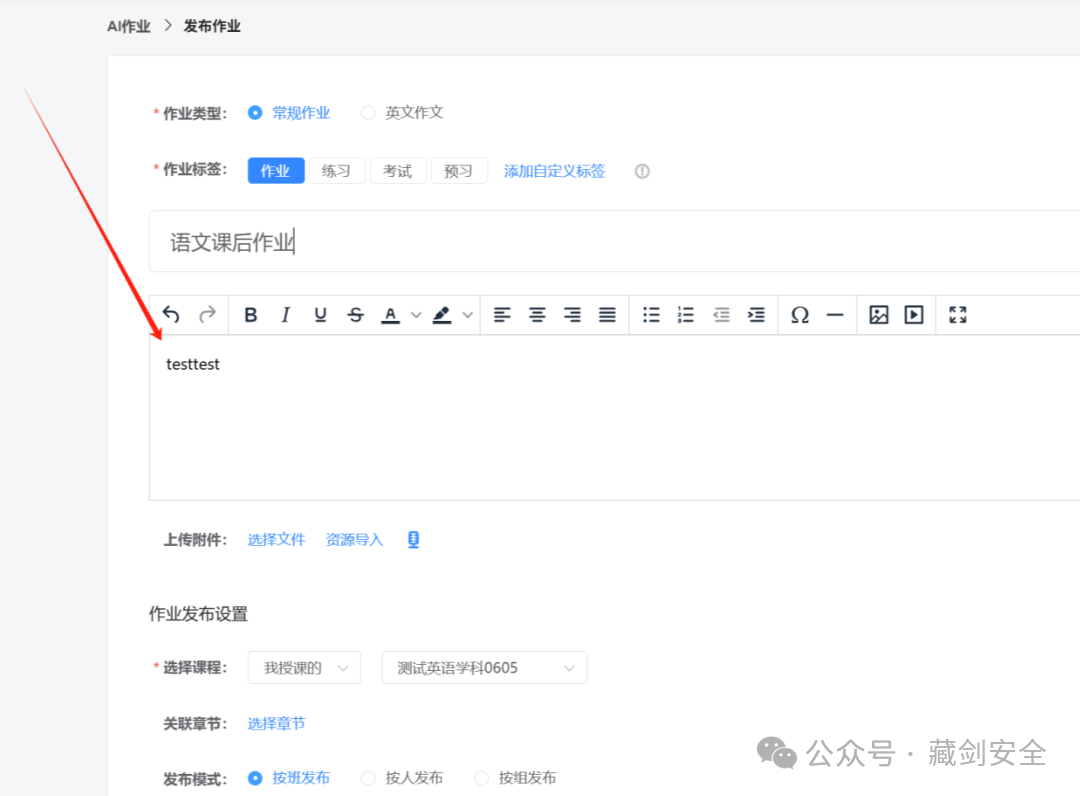The image size is (1080, 796).
Task: Go back via the AI作业 breadcrumb
Action: 128,25
